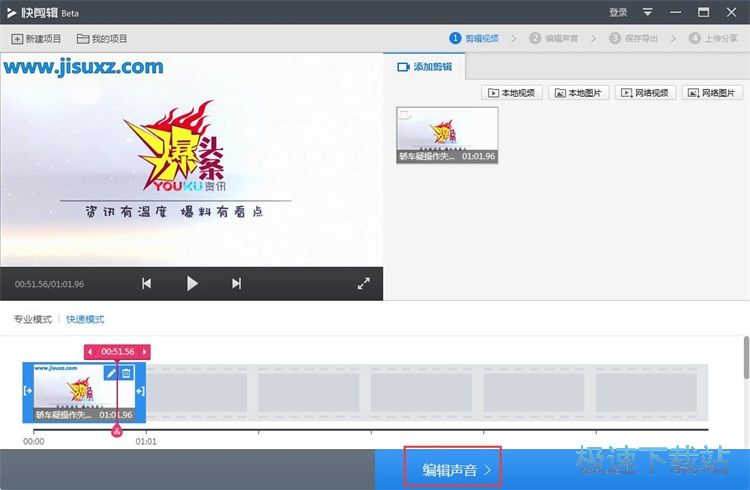Click the clip's left trim handle
750x490 pixels.
pyautogui.click(x=28, y=391)
